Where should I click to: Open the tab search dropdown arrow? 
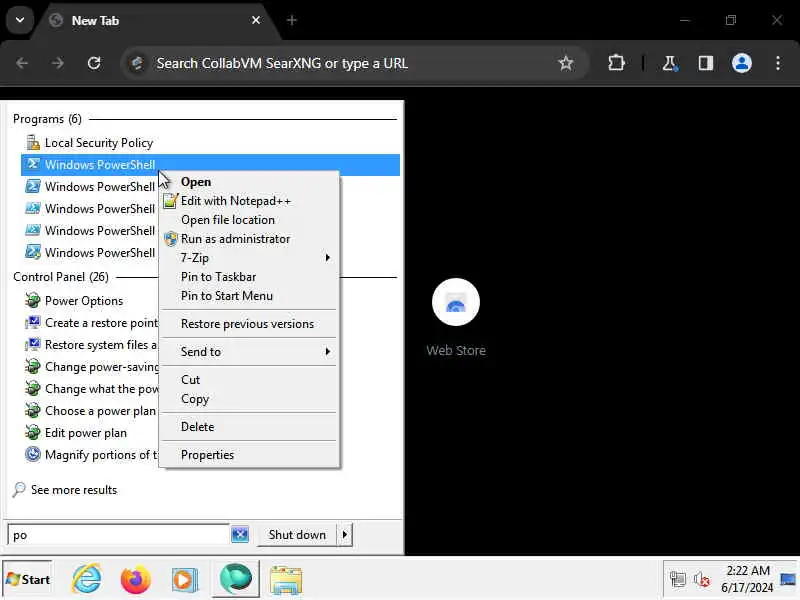[x=20, y=20]
